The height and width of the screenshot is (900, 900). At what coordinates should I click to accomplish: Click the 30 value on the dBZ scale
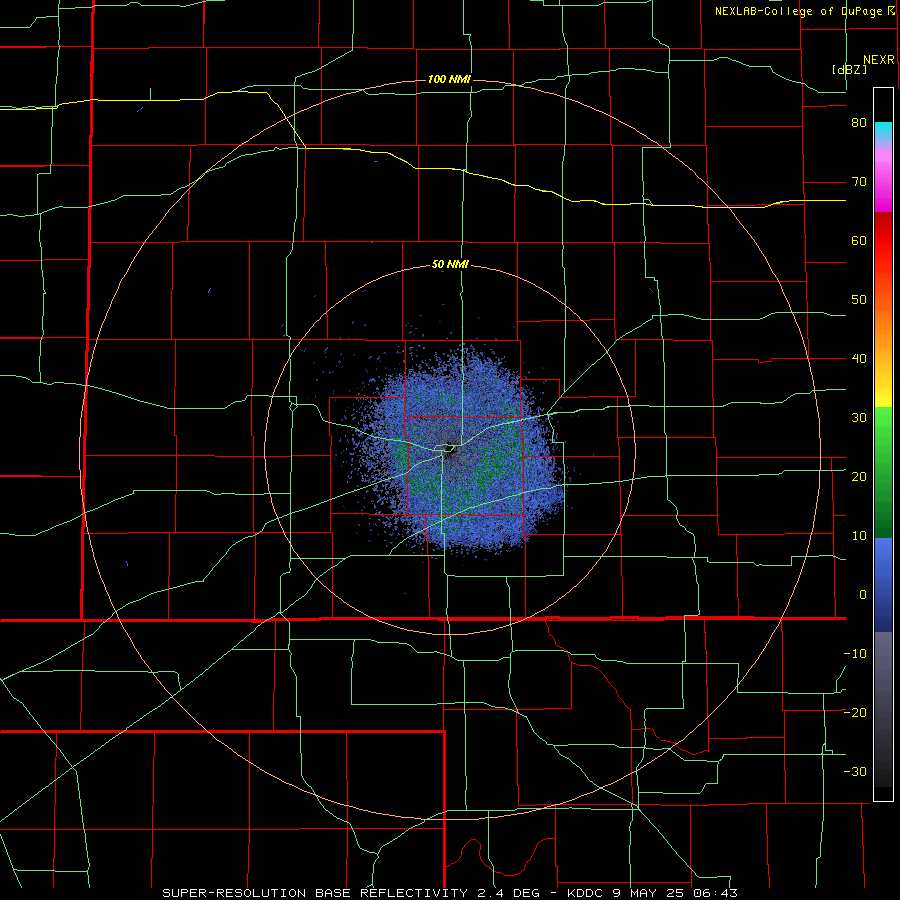pos(859,418)
